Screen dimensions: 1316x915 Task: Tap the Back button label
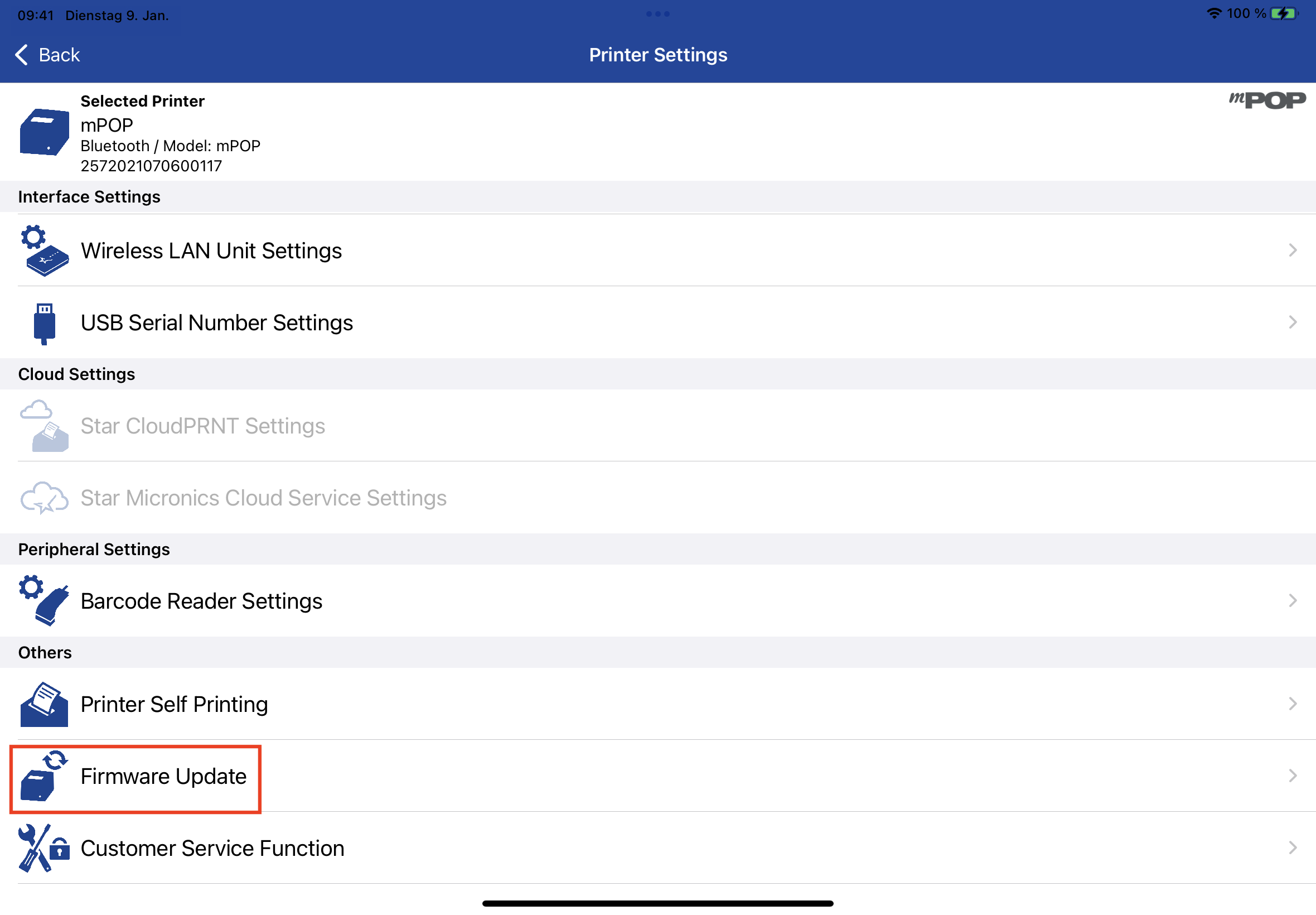(x=59, y=55)
